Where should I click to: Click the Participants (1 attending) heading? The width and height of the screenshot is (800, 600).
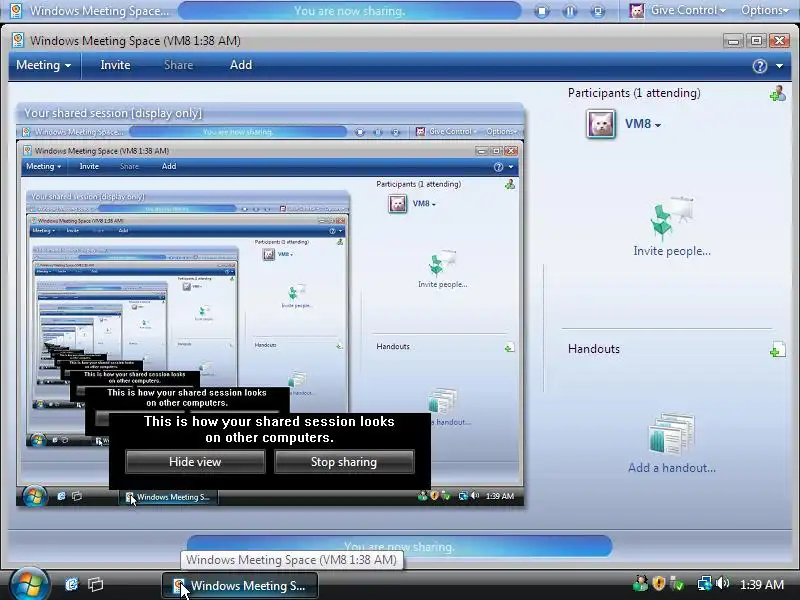tap(634, 93)
